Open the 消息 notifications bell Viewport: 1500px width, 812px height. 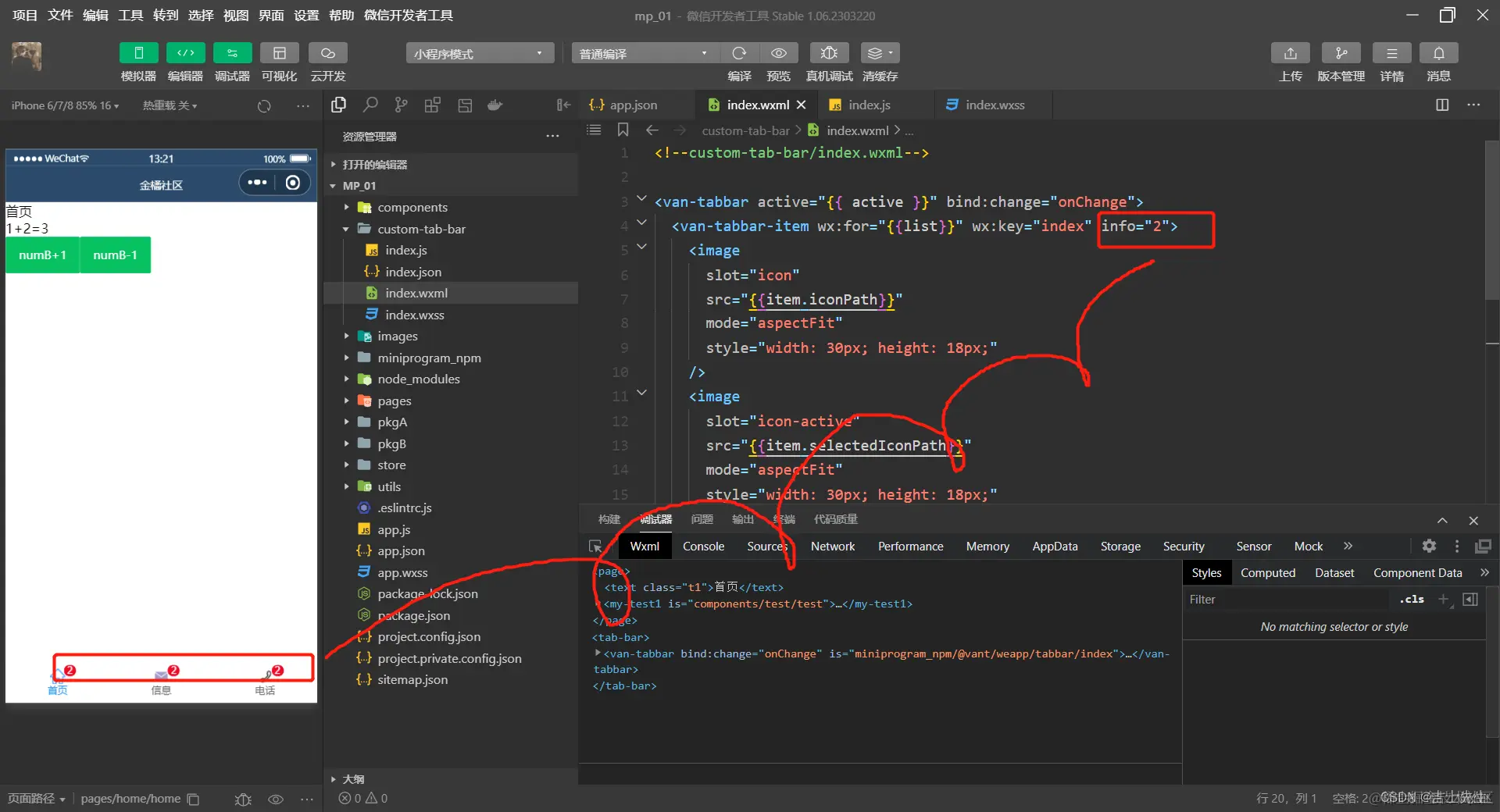(1438, 53)
